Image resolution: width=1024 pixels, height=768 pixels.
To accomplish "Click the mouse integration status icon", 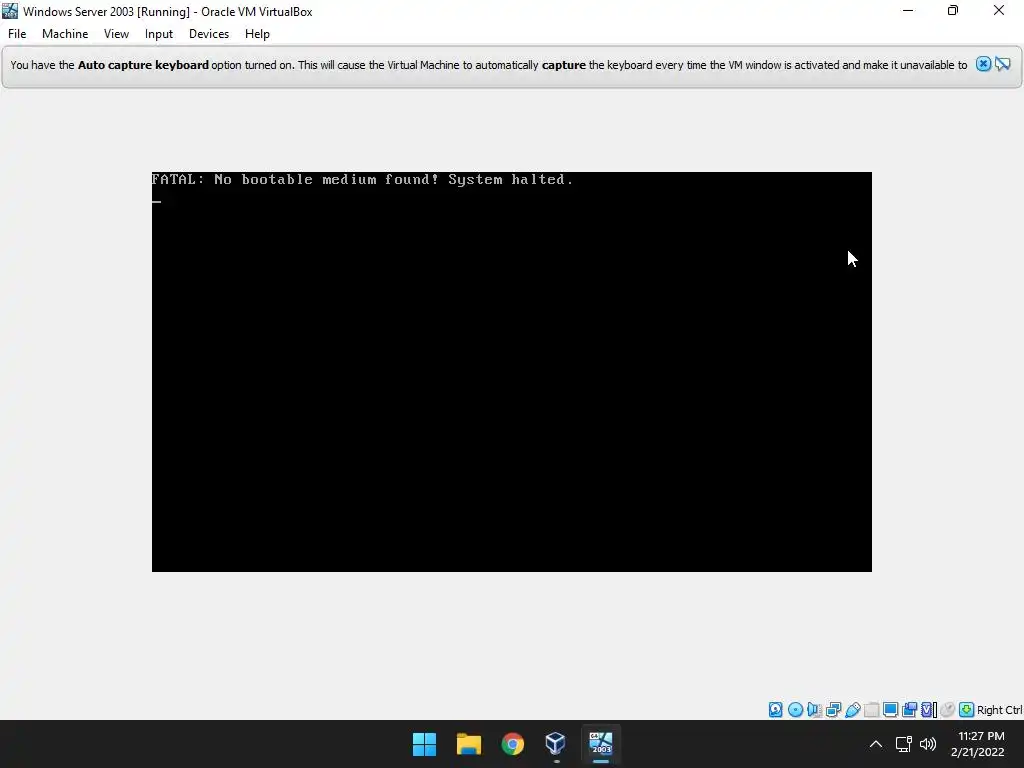I will click(x=948, y=710).
